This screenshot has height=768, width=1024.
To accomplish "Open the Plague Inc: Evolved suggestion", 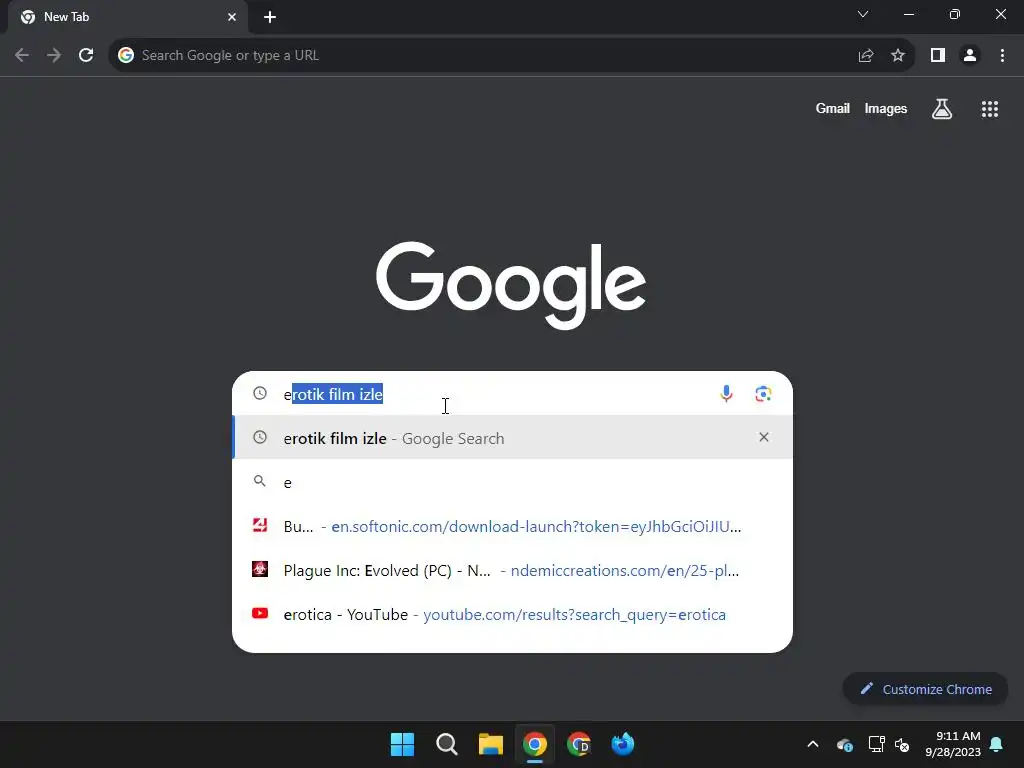I will pos(513,570).
